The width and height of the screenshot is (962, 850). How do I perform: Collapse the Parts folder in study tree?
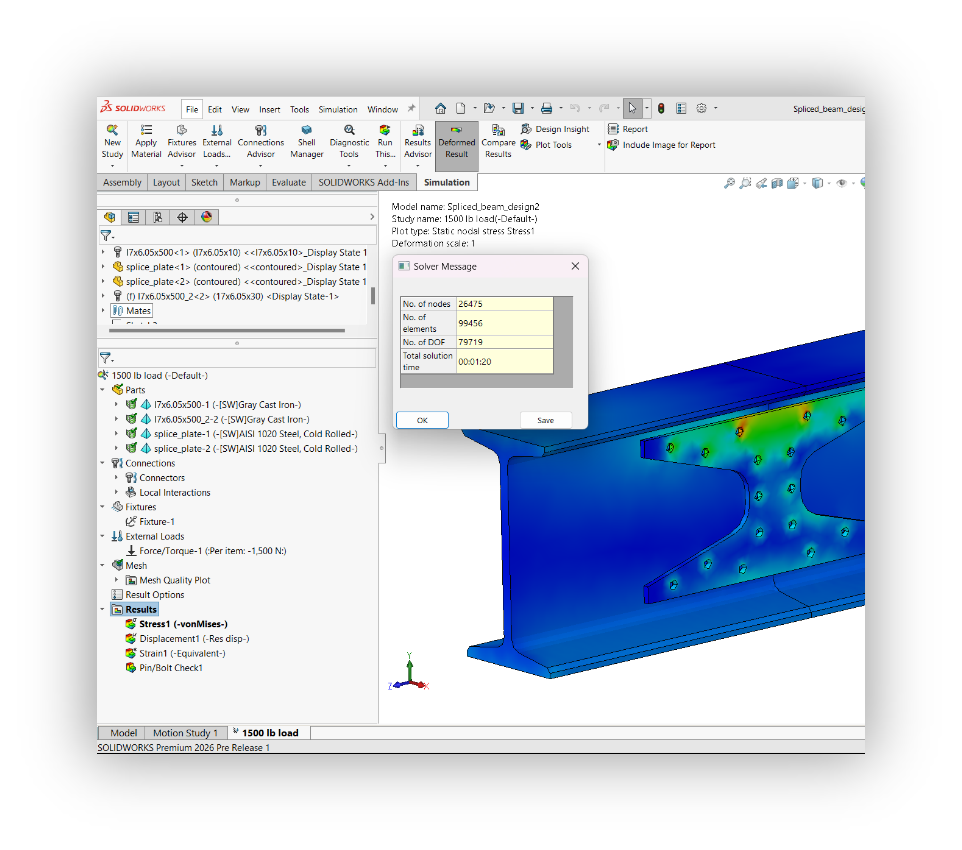pos(103,390)
